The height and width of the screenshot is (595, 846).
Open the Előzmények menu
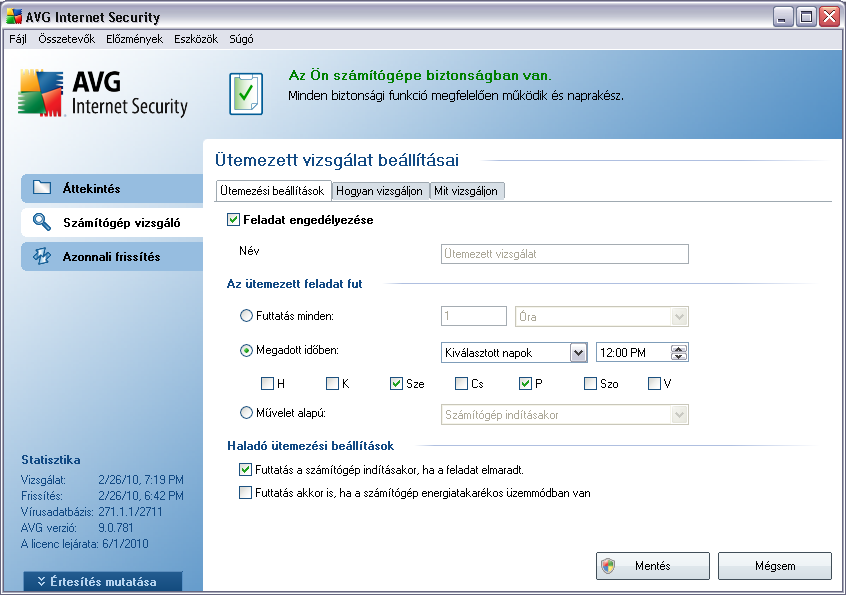coord(134,39)
